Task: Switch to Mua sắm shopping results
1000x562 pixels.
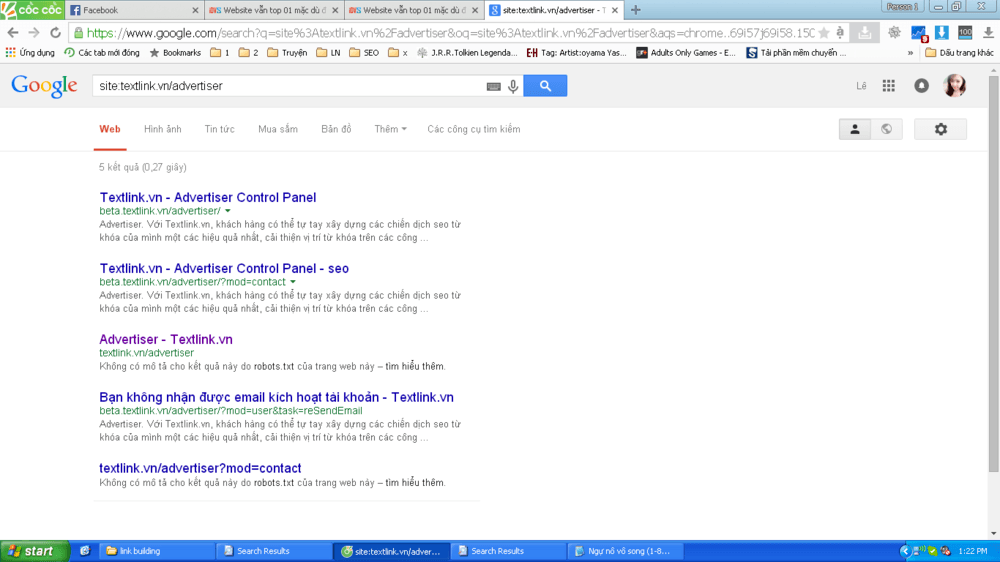Action: tap(278, 129)
